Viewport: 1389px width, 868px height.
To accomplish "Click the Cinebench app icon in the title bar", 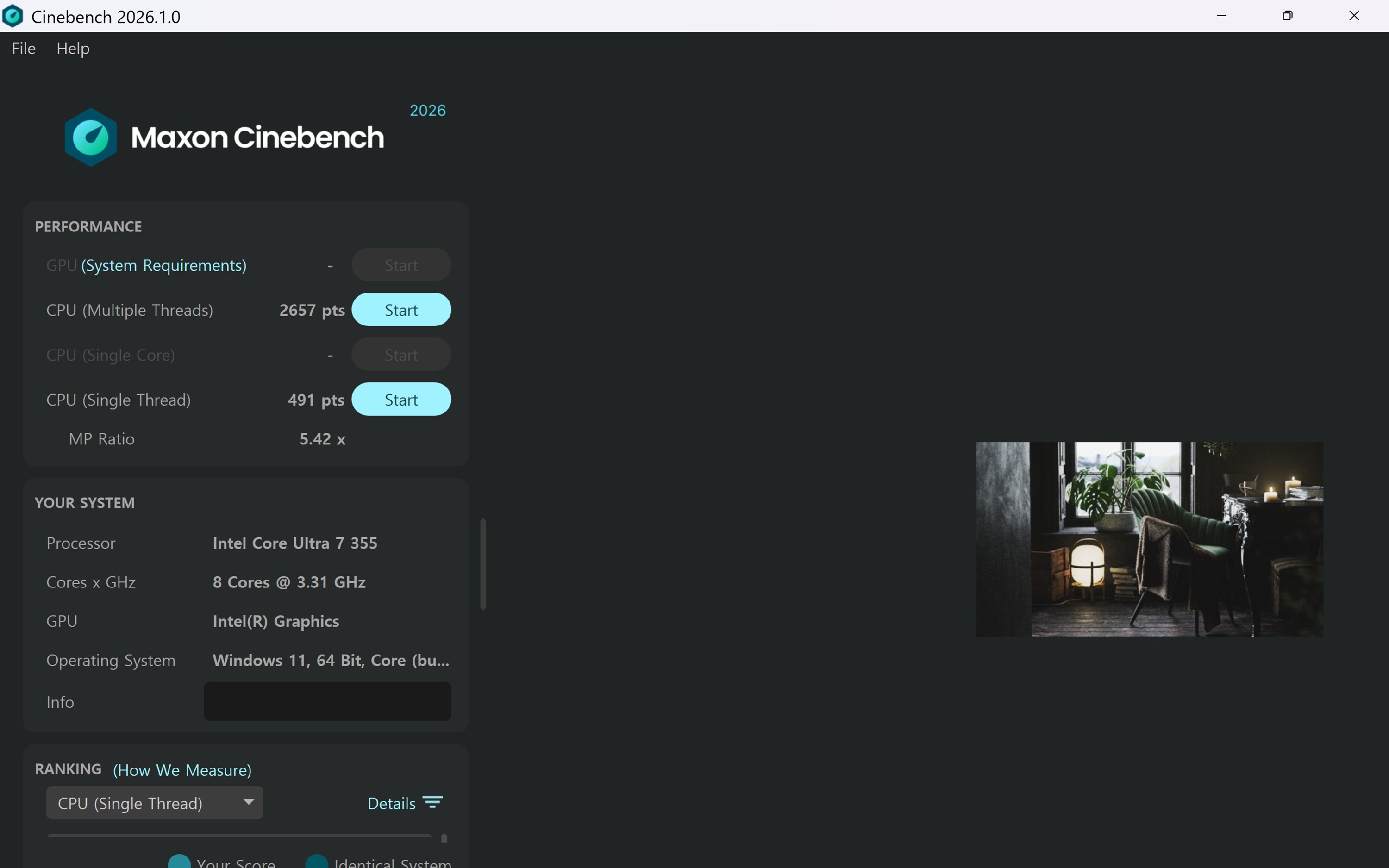I will [13, 16].
